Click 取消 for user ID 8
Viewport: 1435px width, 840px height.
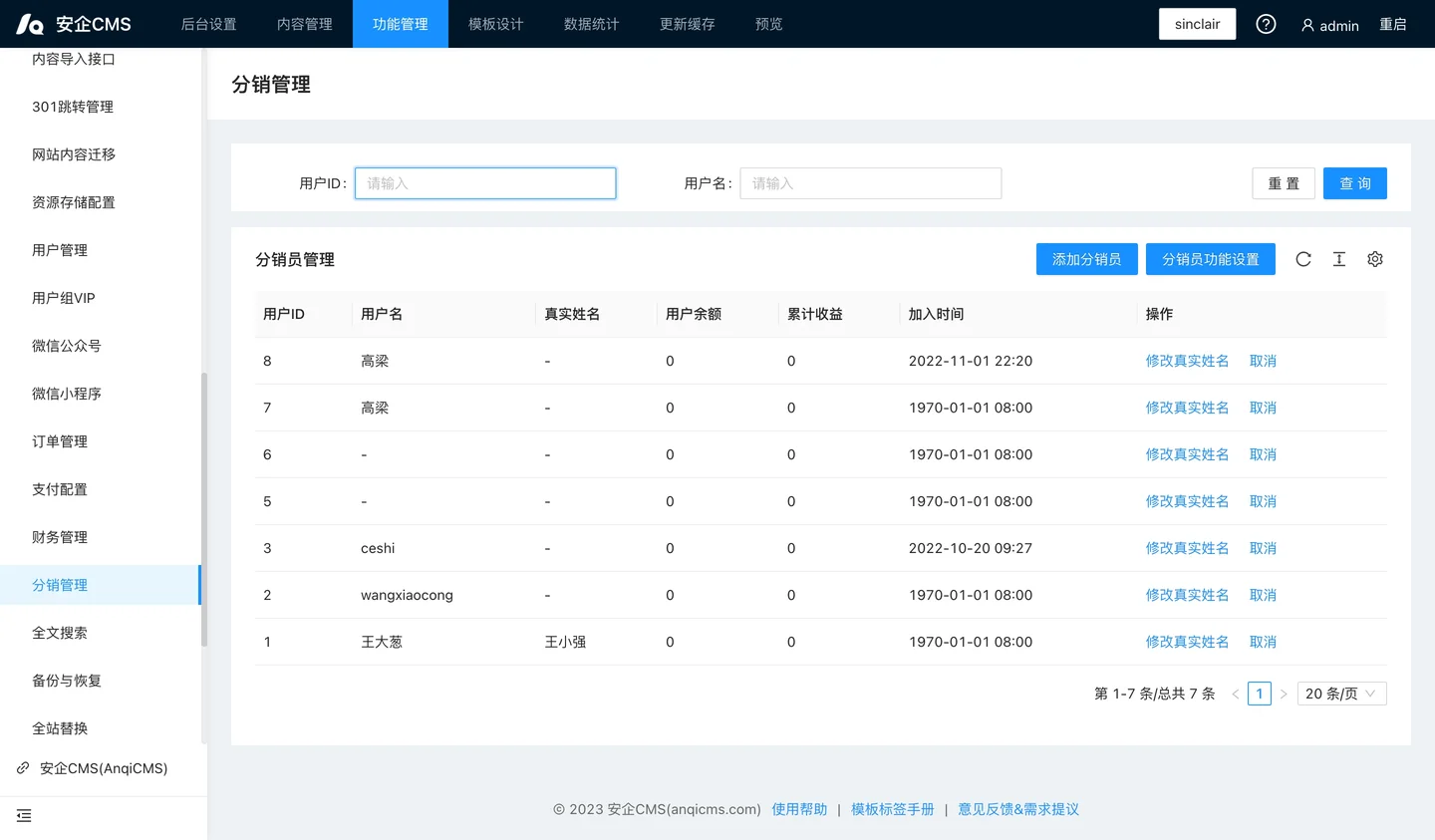pyautogui.click(x=1263, y=361)
